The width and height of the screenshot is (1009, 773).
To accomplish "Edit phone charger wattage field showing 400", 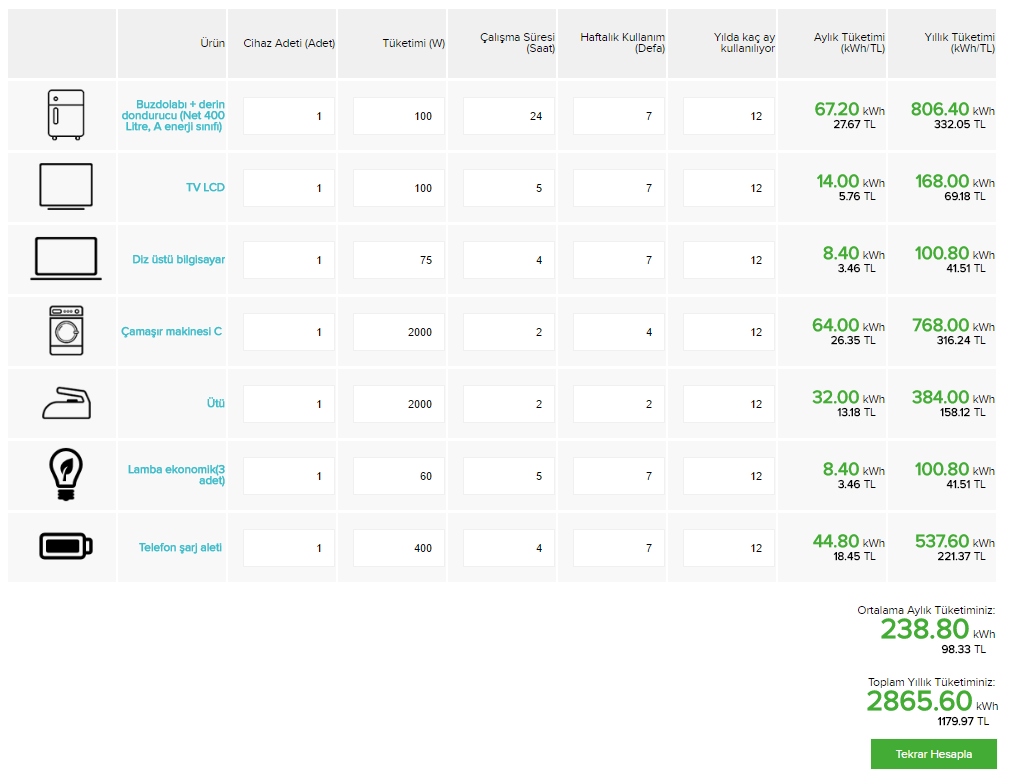I will [x=399, y=548].
